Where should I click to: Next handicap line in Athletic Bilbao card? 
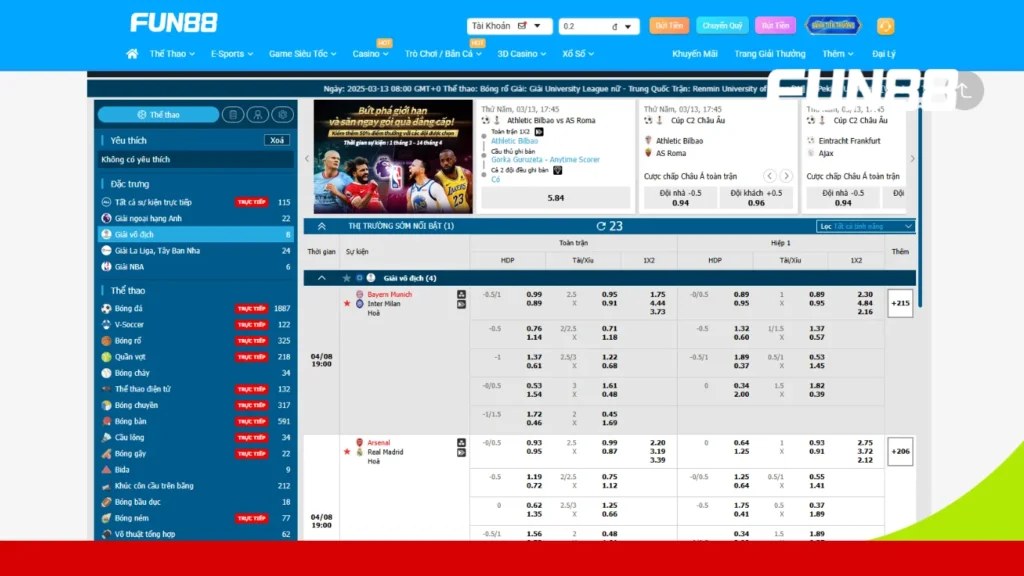tap(786, 176)
